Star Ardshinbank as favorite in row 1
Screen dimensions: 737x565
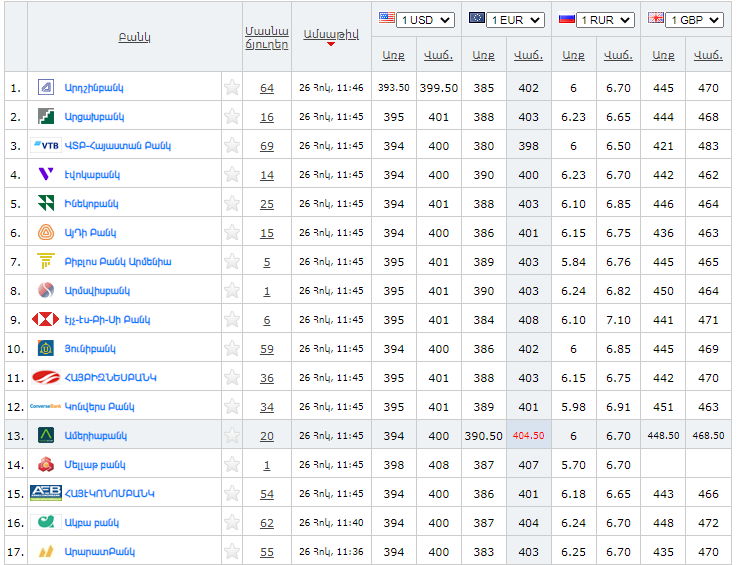tap(232, 87)
